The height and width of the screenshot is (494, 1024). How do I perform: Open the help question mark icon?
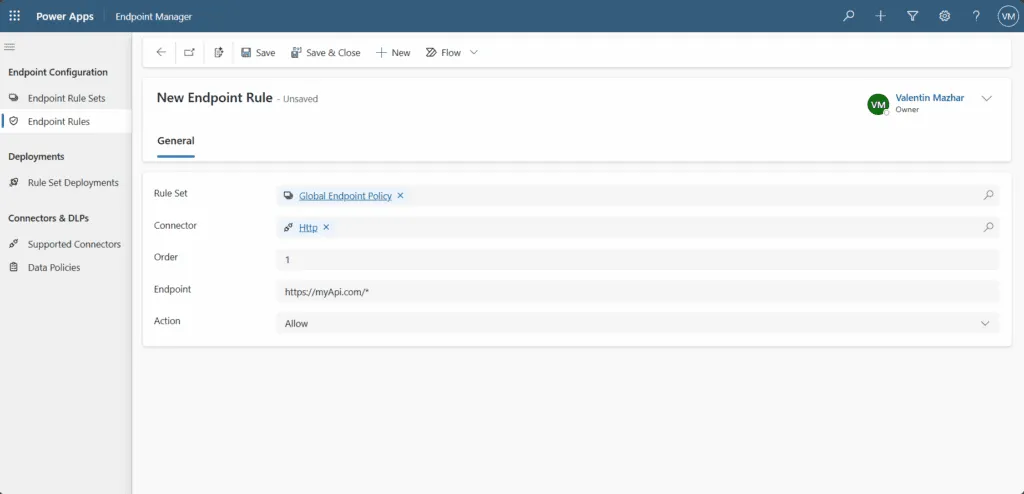tap(976, 16)
